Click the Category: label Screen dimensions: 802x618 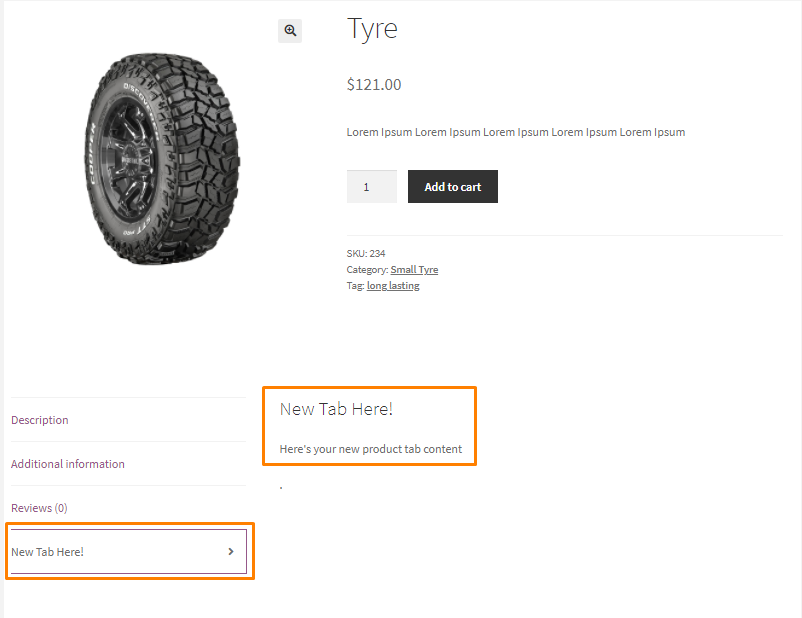pos(367,270)
